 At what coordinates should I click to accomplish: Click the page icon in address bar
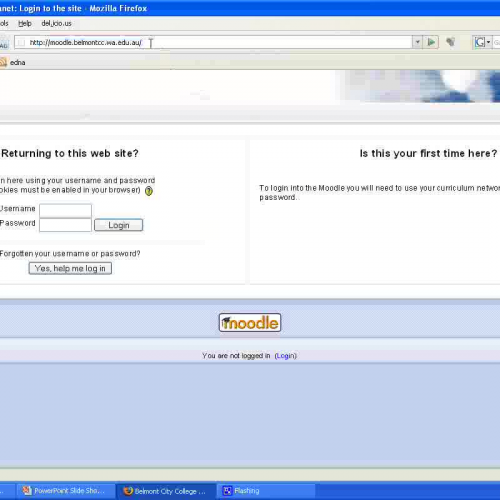(22, 42)
